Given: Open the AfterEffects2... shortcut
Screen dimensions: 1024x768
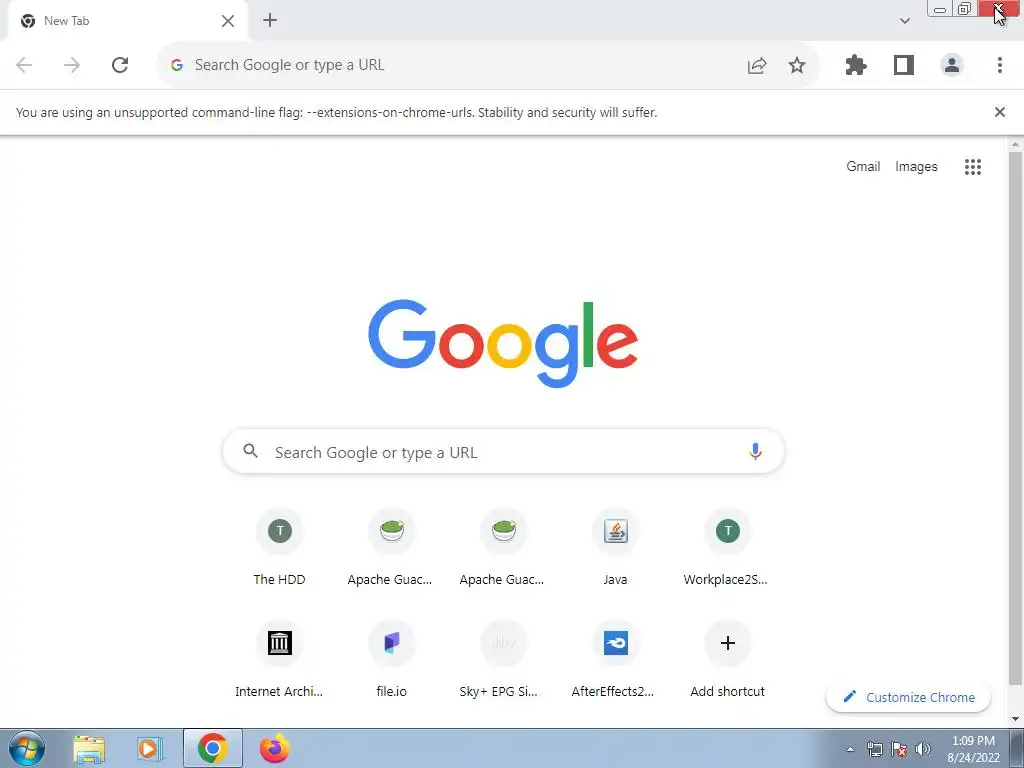Looking at the screenshot, I should tap(615, 660).
